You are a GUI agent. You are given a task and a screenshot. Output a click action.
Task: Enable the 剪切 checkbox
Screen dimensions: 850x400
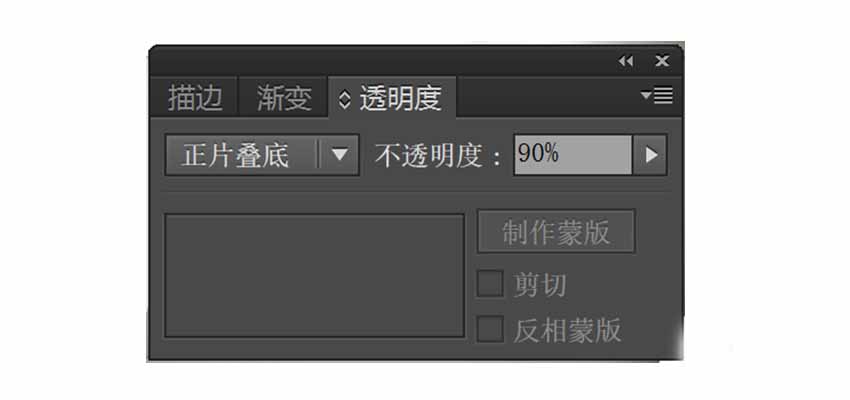tap(490, 284)
